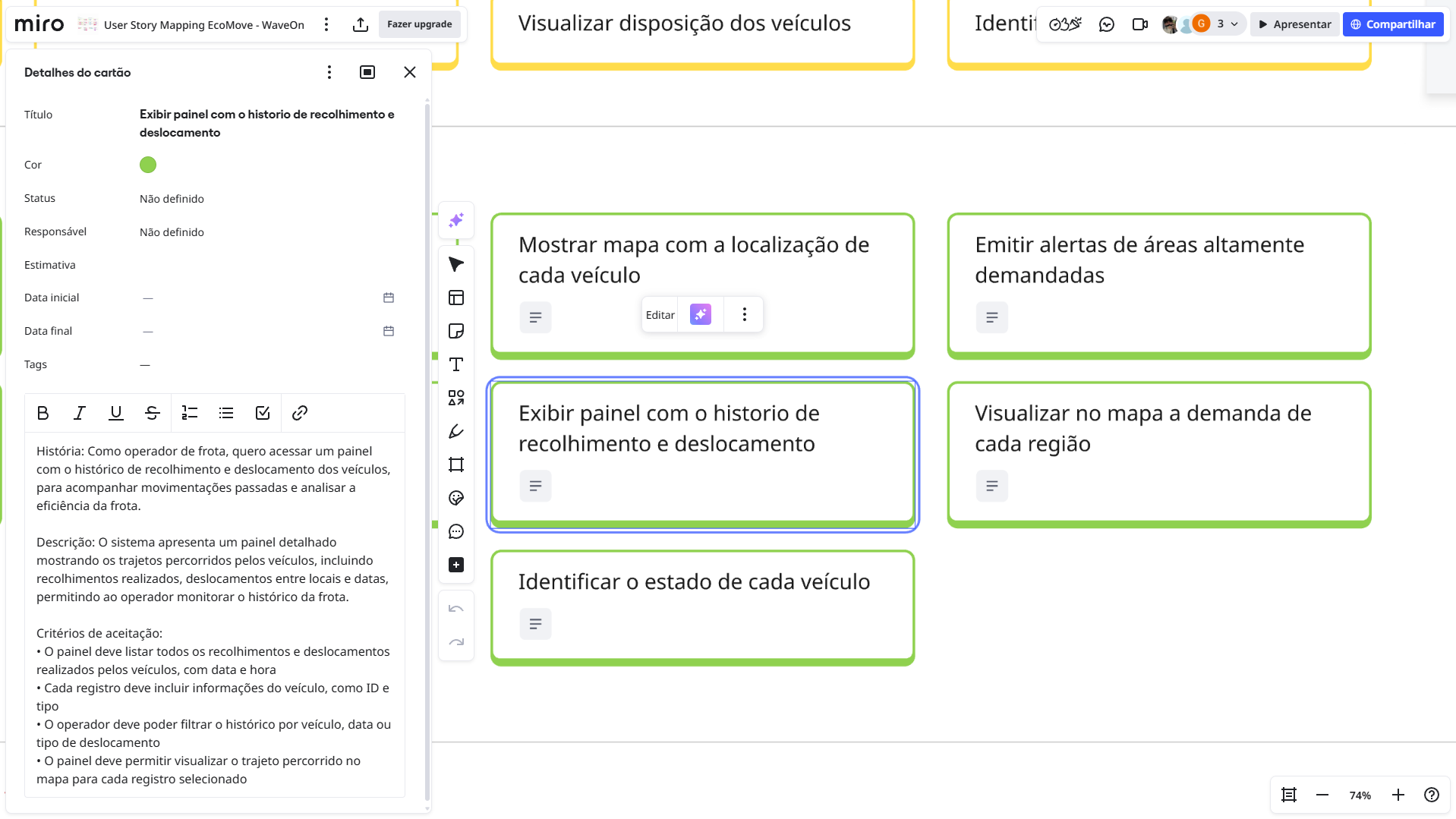
Task: Open templates panel in toolbar
Action: point(456,298)
